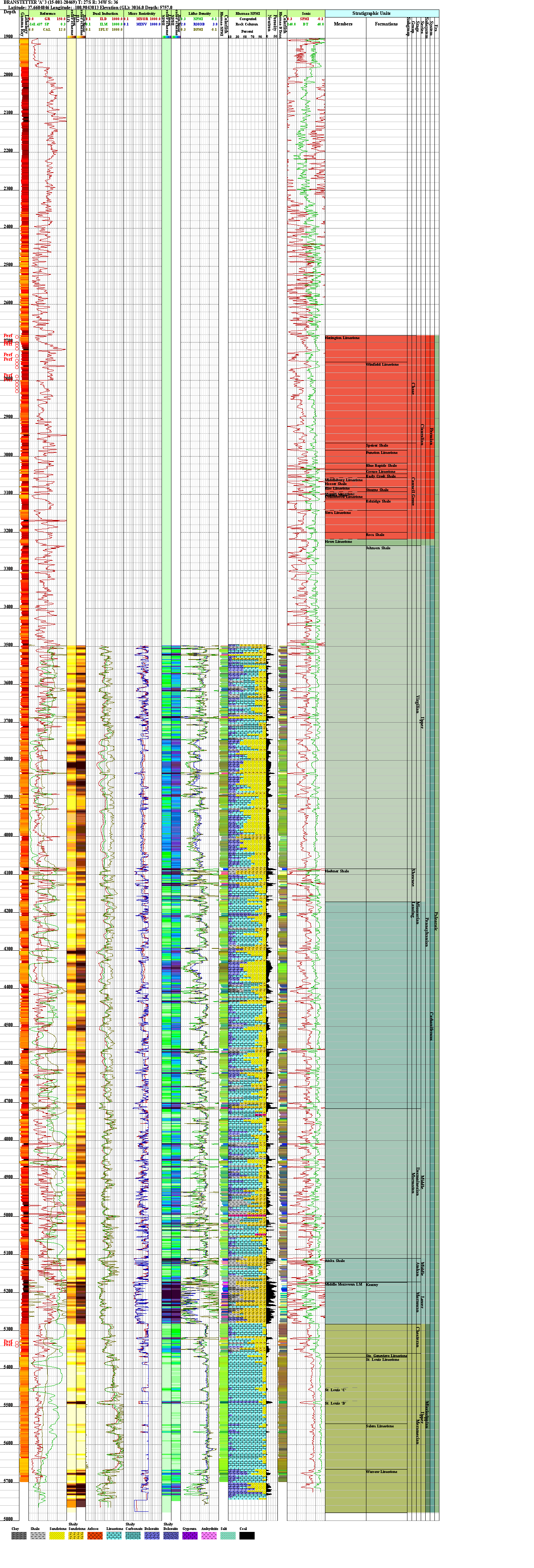Click the Dual Induction track header
The height and width of the screenshot is (1568, 534).
105,13
